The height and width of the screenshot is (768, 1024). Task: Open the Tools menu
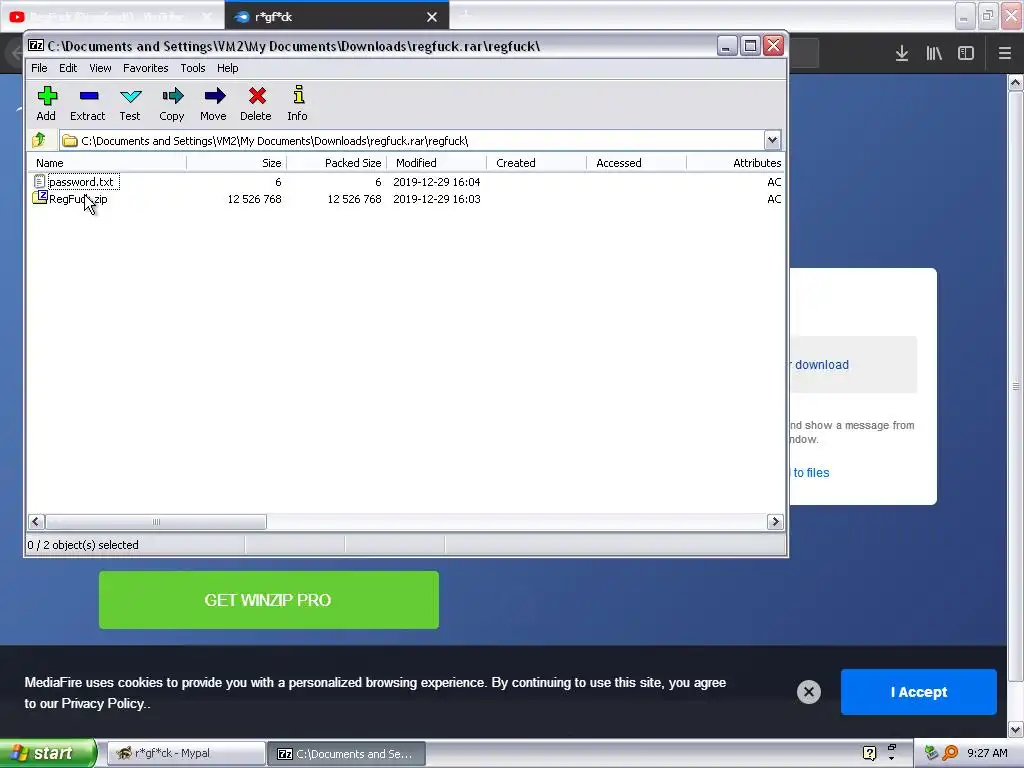pyautogui.click(x=193, y=68)
